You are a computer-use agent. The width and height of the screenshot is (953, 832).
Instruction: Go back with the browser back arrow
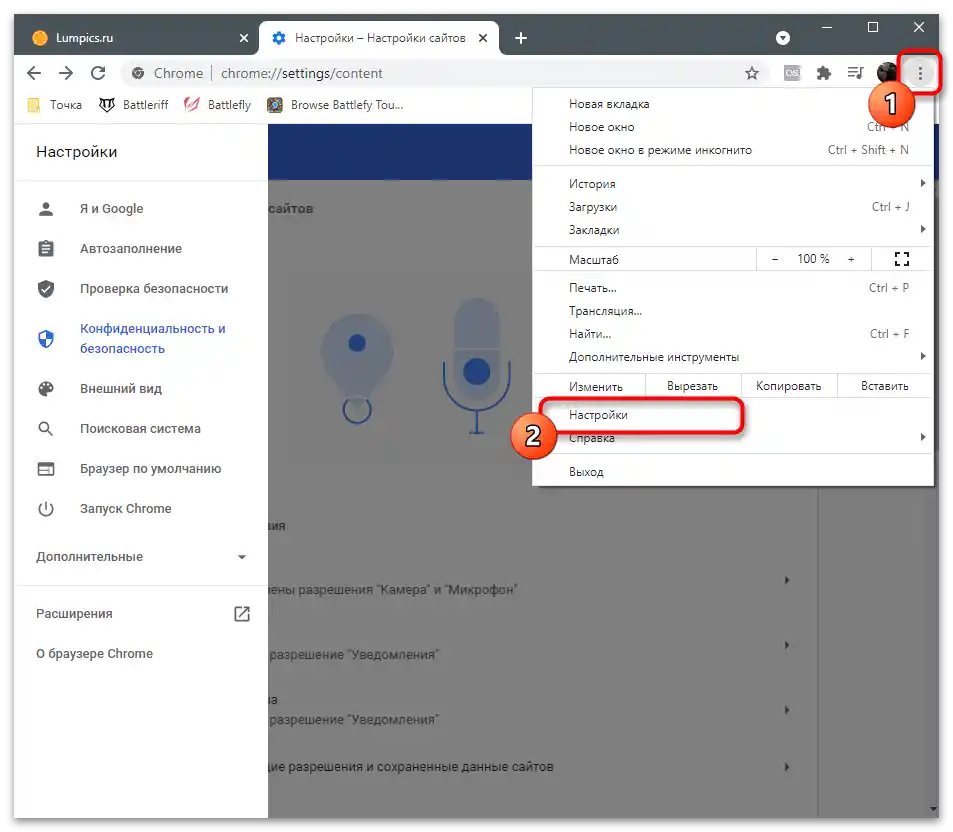coord(34,74)
